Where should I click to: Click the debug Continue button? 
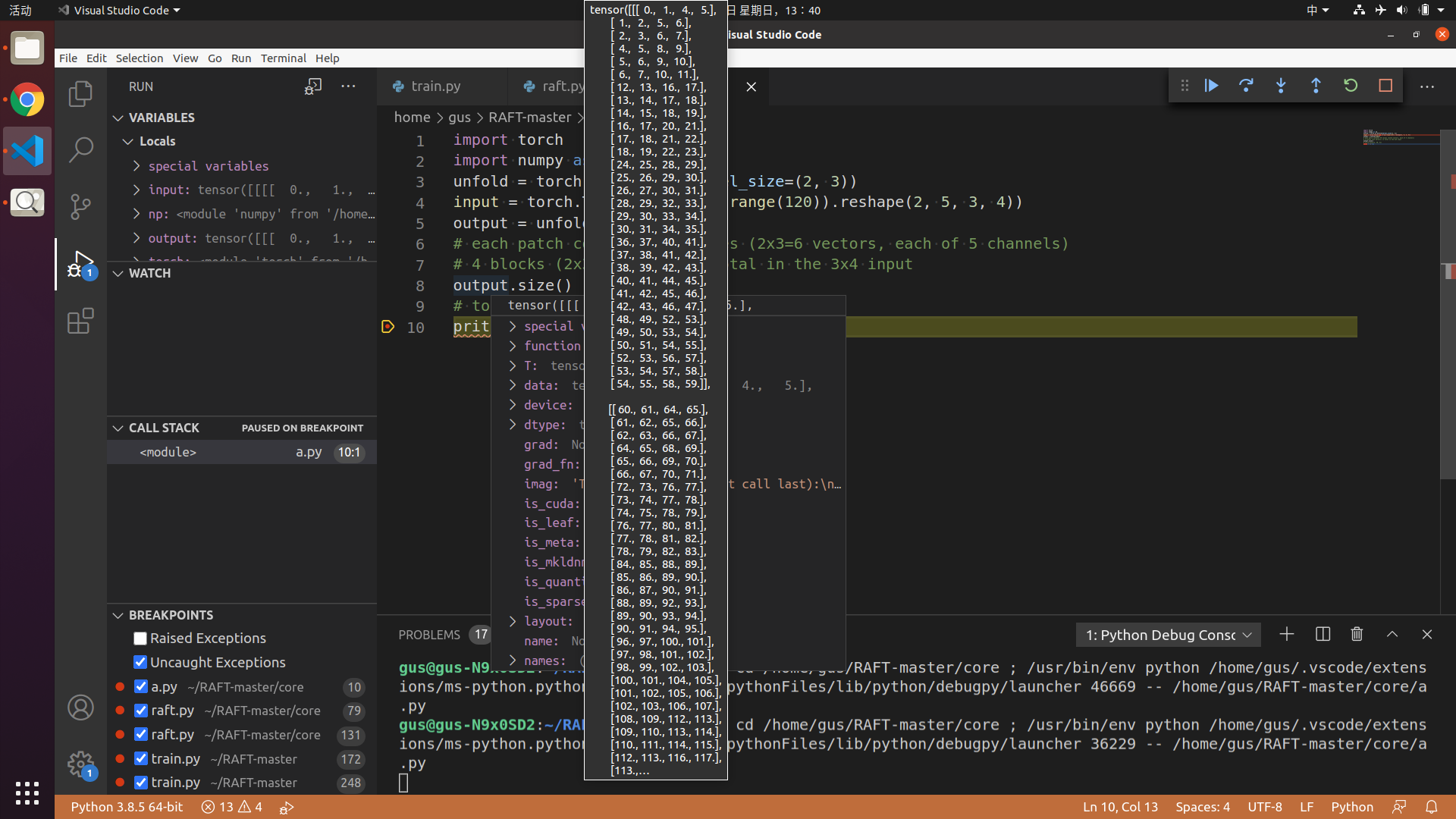point(1211,86)
